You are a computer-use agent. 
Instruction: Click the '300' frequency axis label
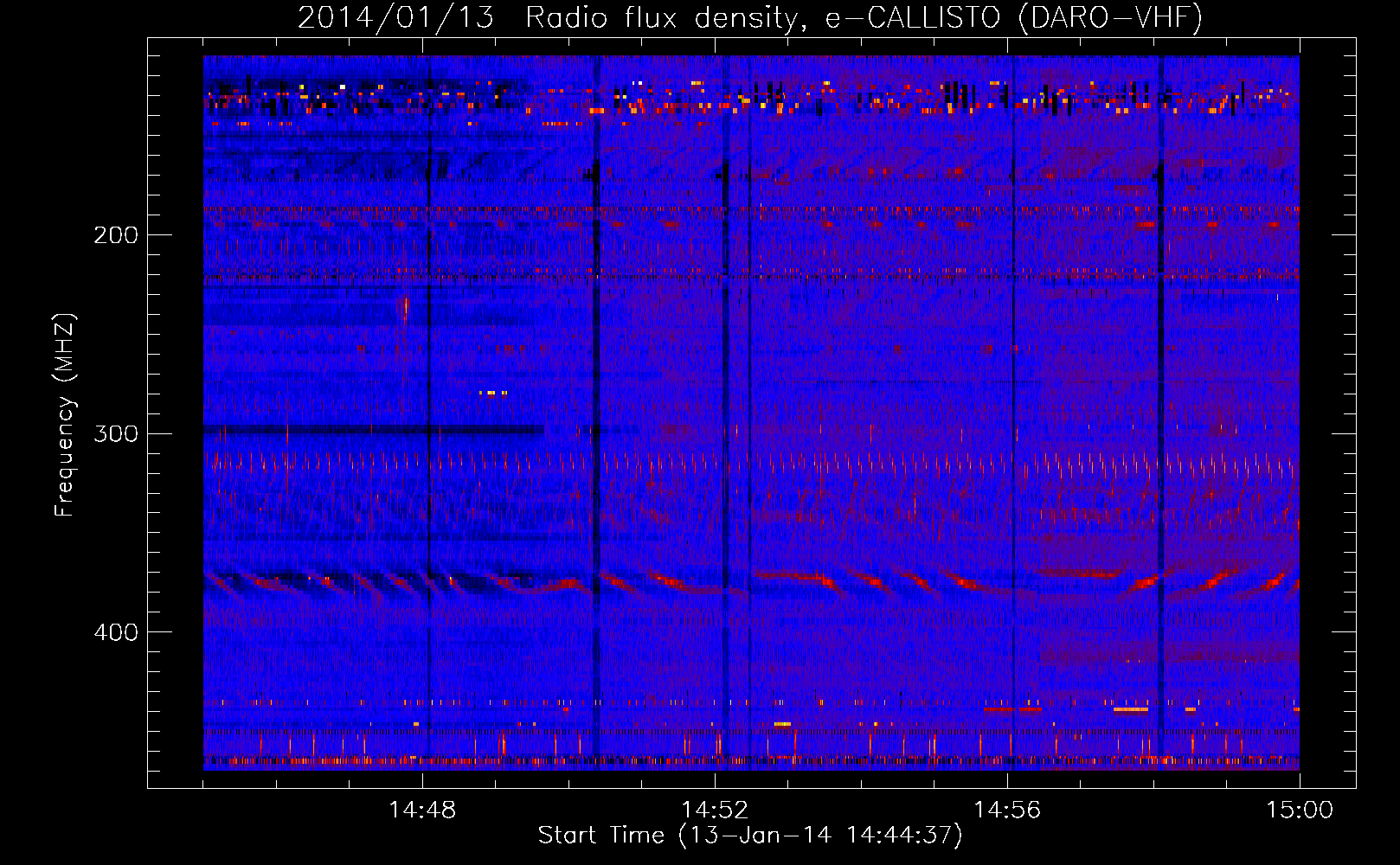(116, 433)
